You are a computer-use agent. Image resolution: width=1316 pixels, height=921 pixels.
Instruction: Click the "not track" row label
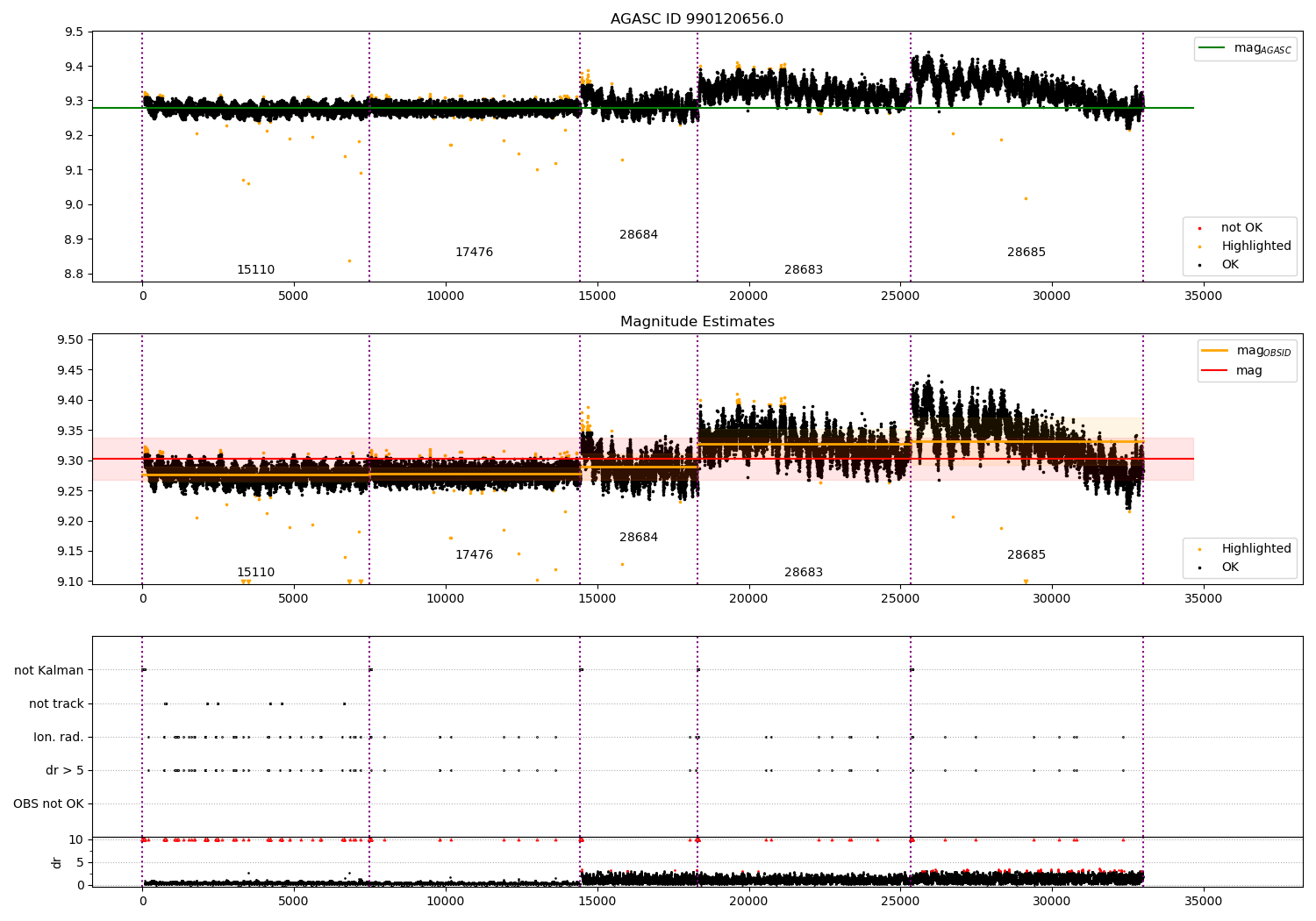click(x=56, y=704)
